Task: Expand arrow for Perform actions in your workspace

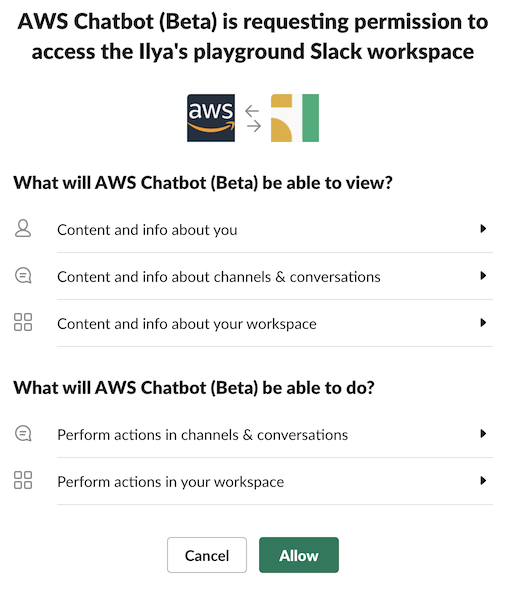Action: pos(483,481)
